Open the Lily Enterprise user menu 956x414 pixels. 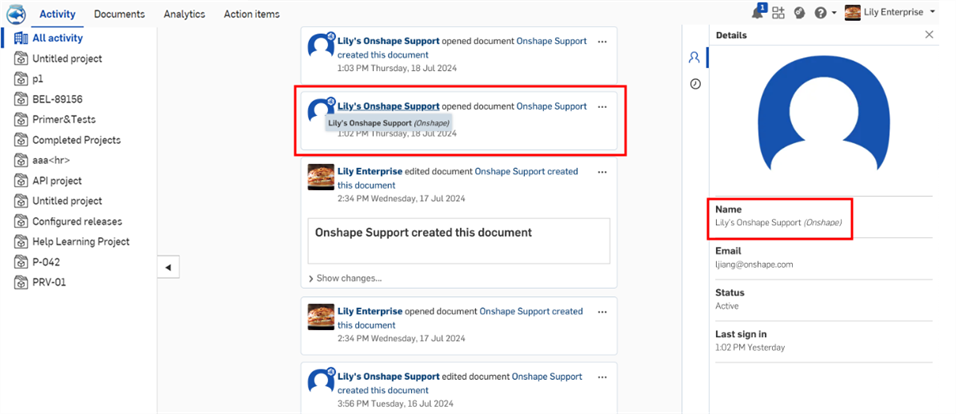(x=890, y=13)
